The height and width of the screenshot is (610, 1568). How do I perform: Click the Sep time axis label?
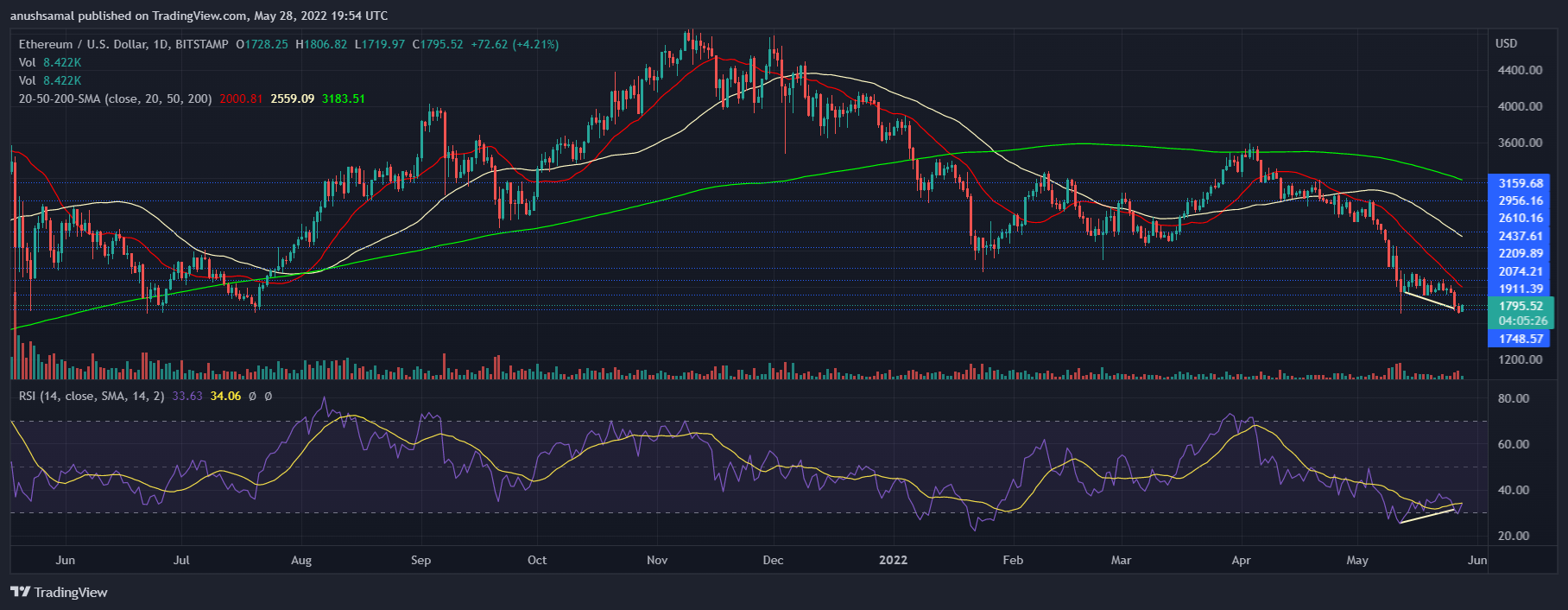point(420,560)
